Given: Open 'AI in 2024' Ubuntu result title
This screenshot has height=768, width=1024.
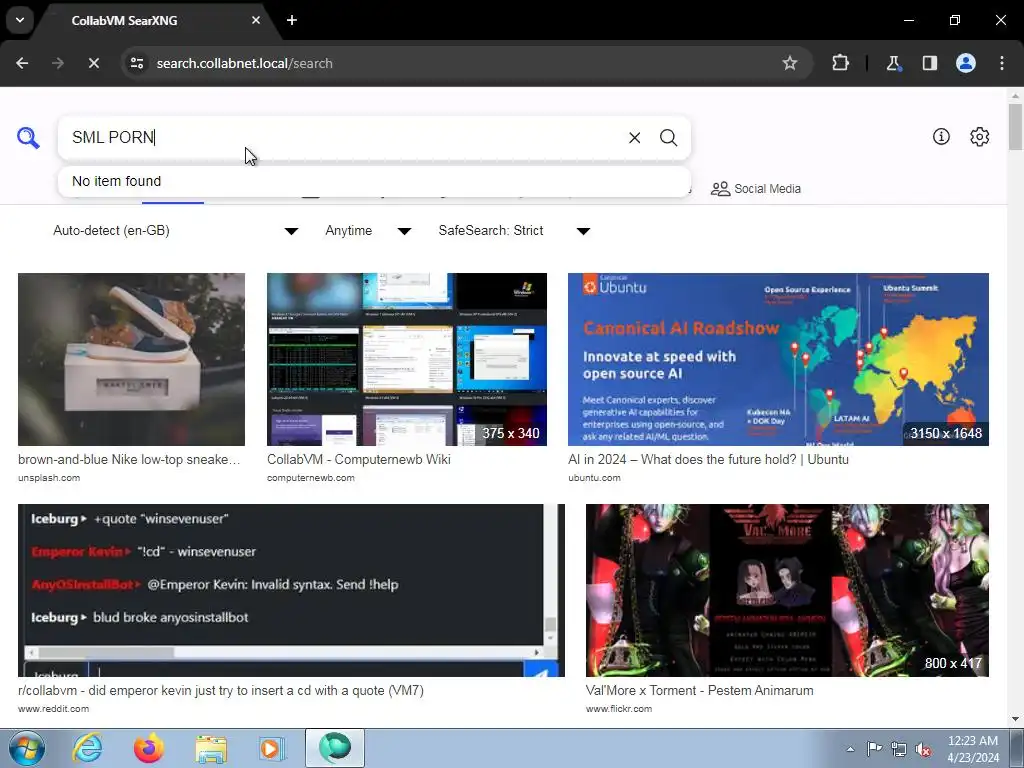Looking at the screenshot, I should coord(708,460).
